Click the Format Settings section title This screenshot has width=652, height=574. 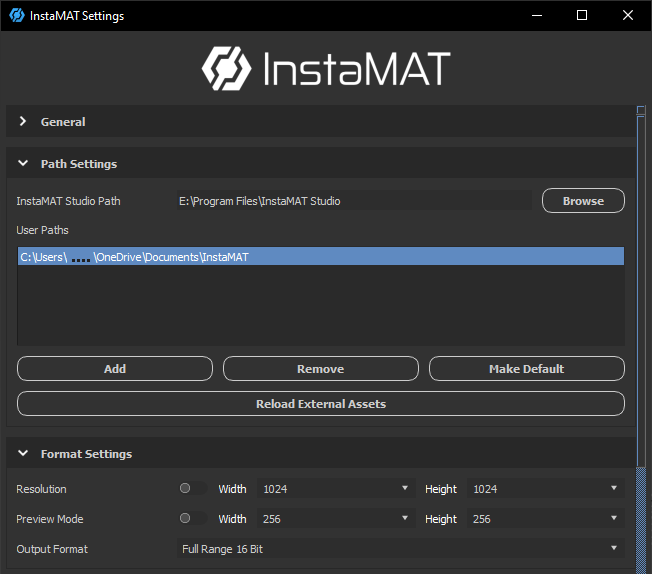[86, 454]
